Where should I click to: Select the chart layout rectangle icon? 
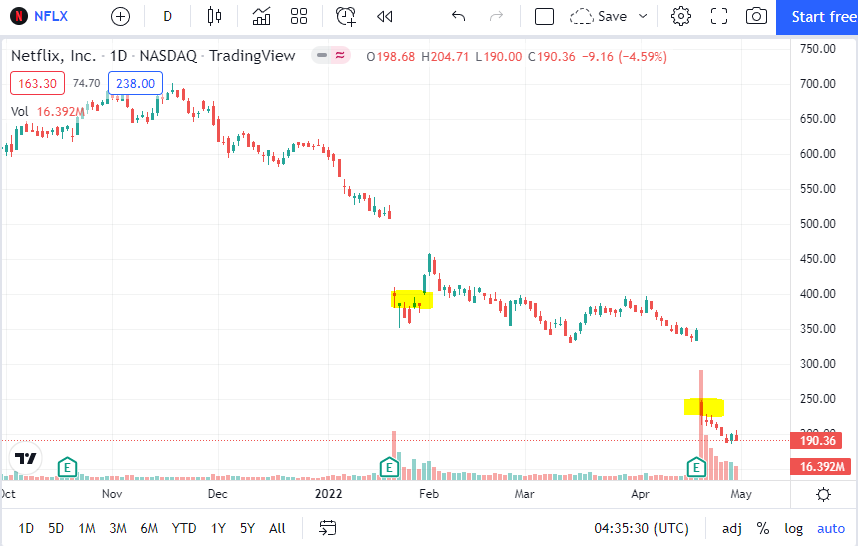point(544,16)
